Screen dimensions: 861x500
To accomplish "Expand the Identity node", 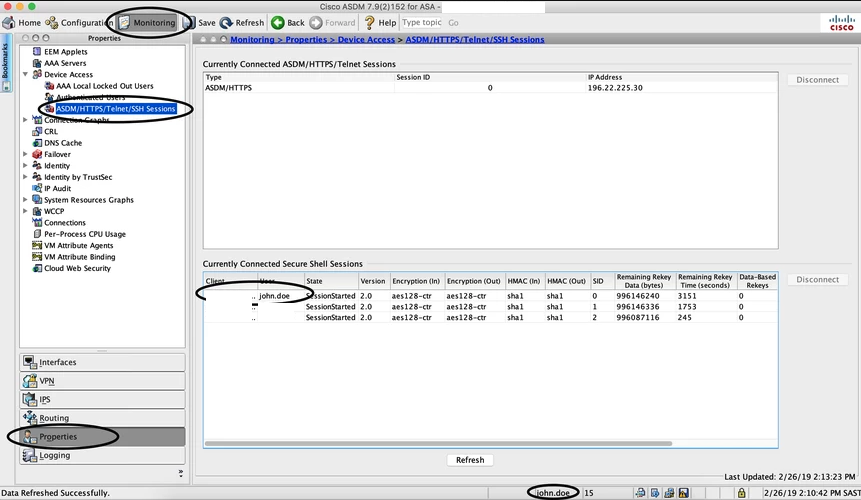I will pyautogui.click(x=25, y=165).
